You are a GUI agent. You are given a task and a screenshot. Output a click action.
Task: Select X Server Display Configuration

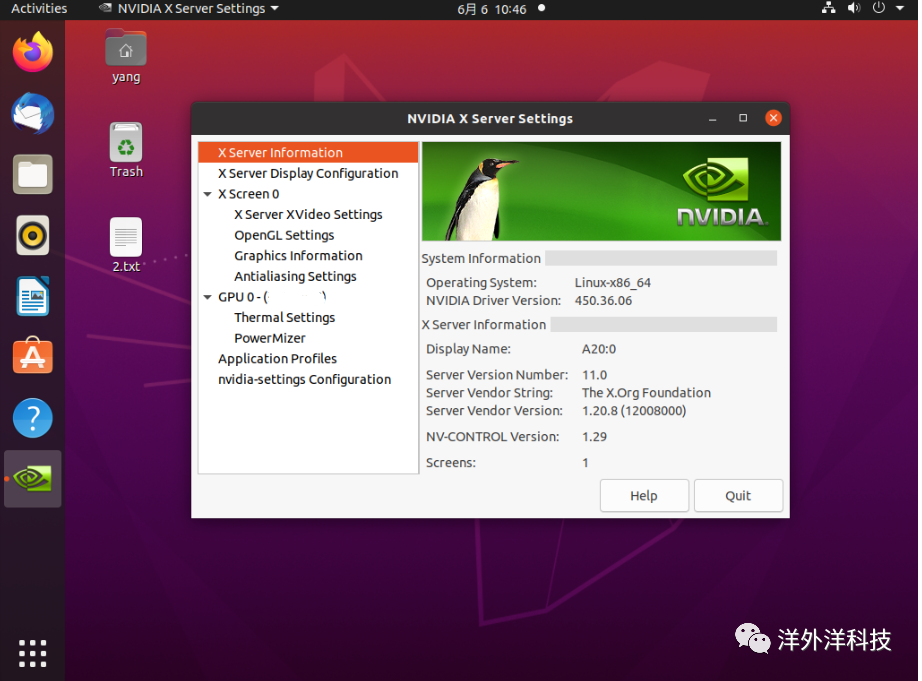(308, 173)
